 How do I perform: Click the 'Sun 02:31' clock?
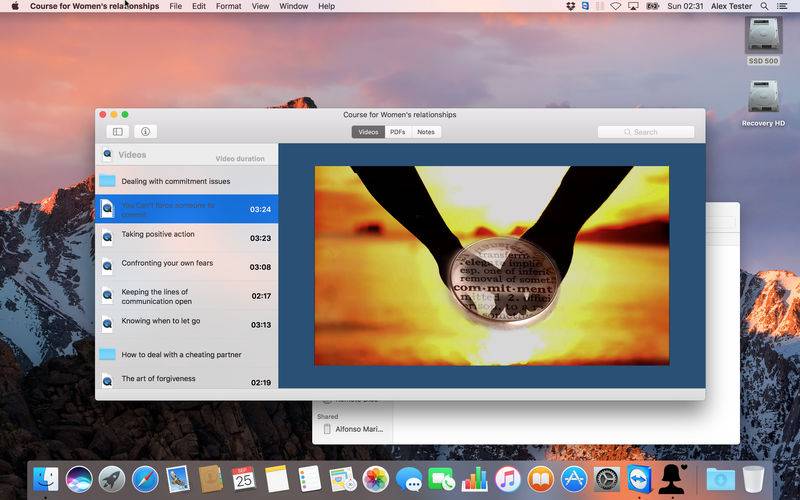click(685, 6)
